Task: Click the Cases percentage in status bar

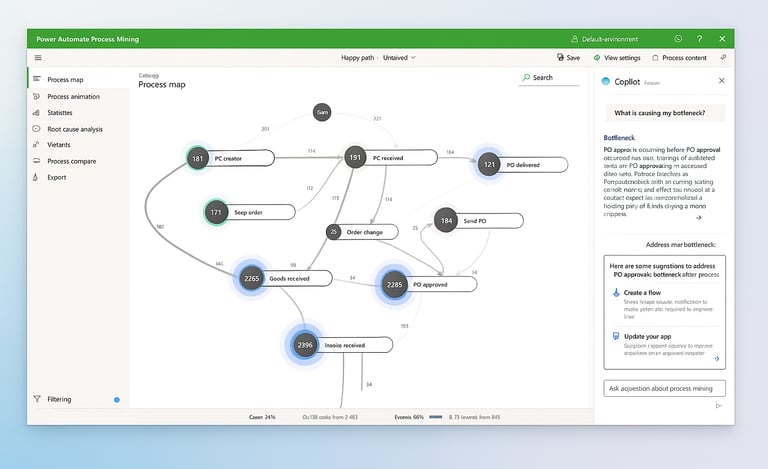Action: point(262,417)
